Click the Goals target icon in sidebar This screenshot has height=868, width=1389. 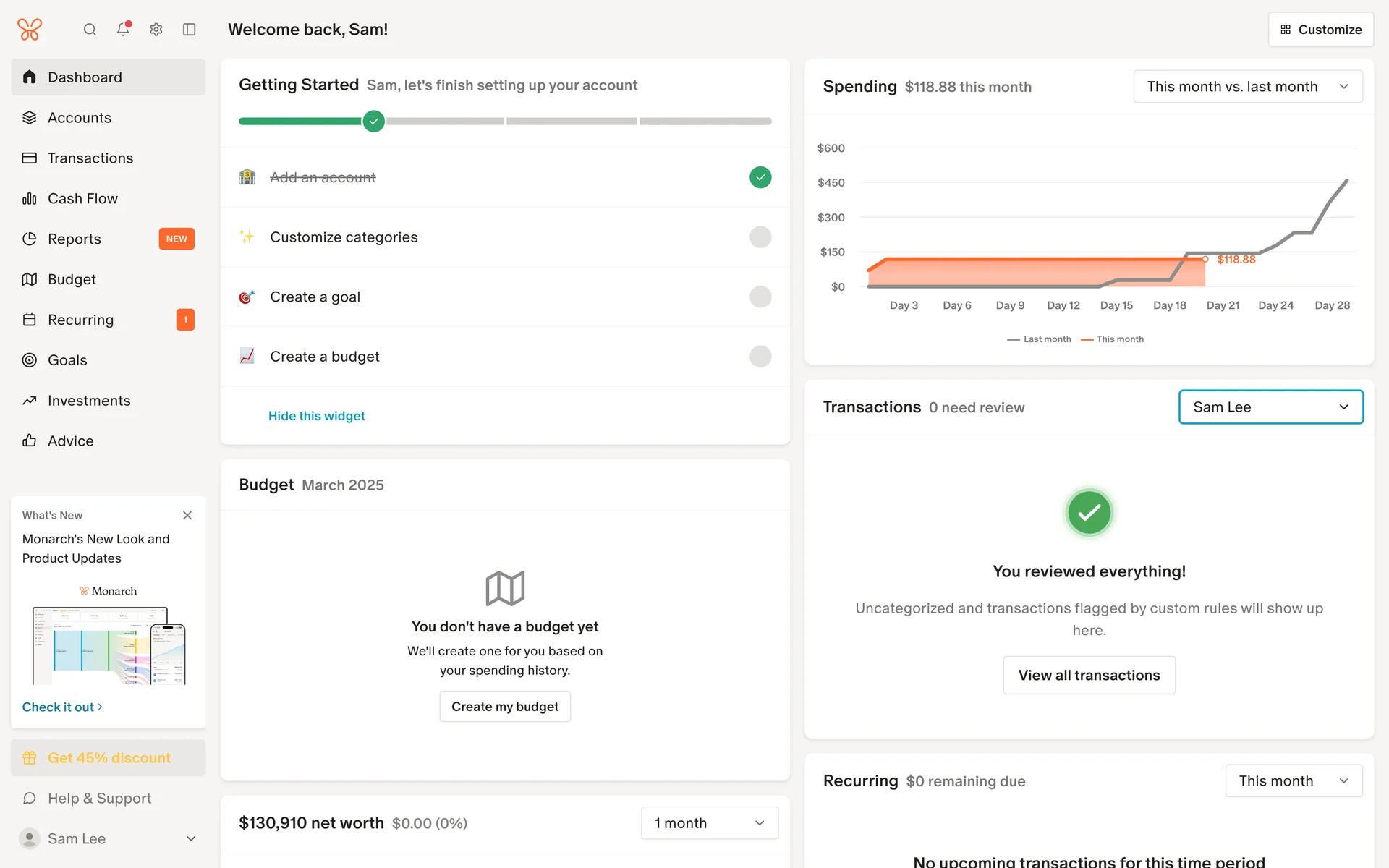30,360
